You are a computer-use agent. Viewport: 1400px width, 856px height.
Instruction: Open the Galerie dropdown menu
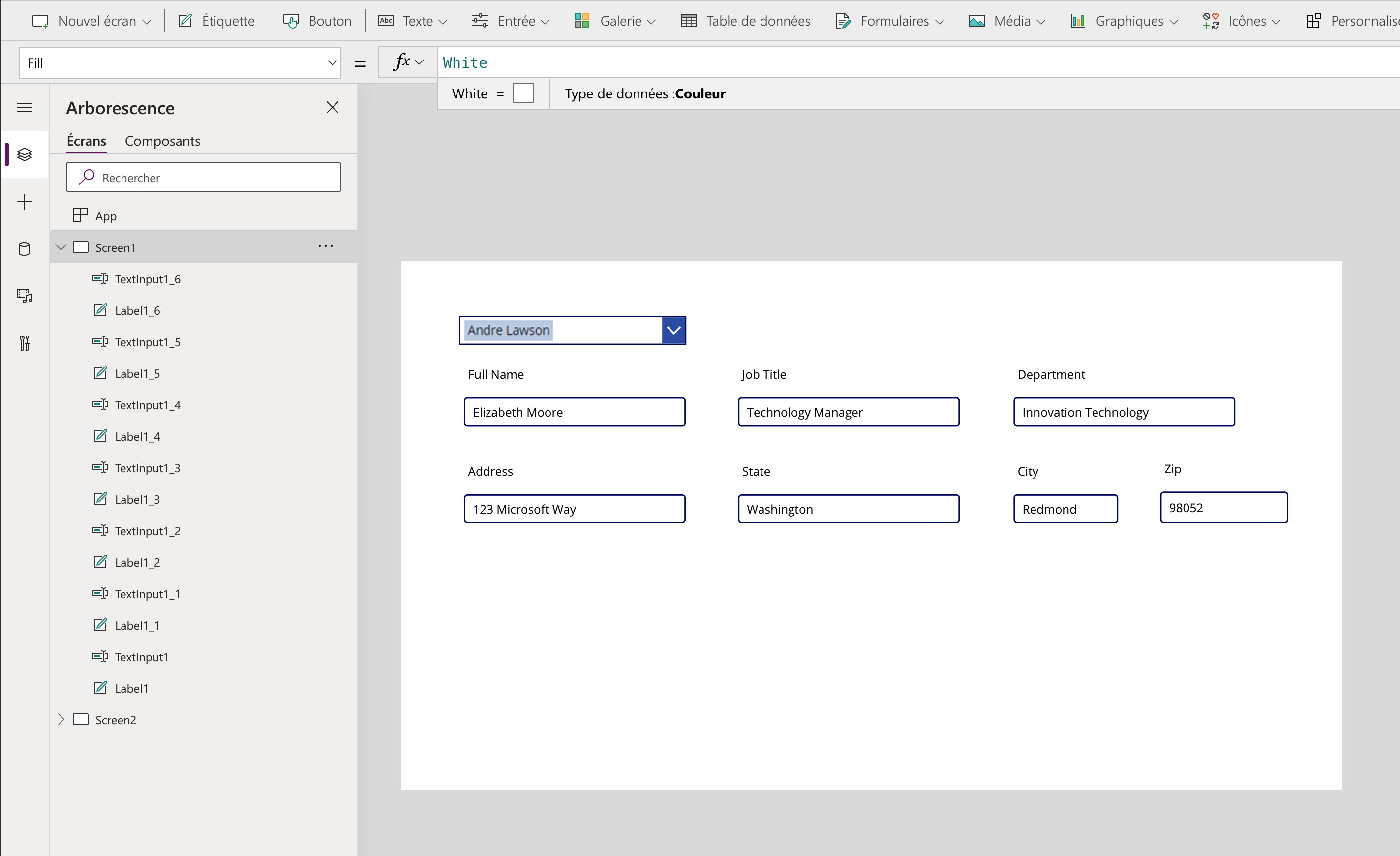[x=615, y=21]
